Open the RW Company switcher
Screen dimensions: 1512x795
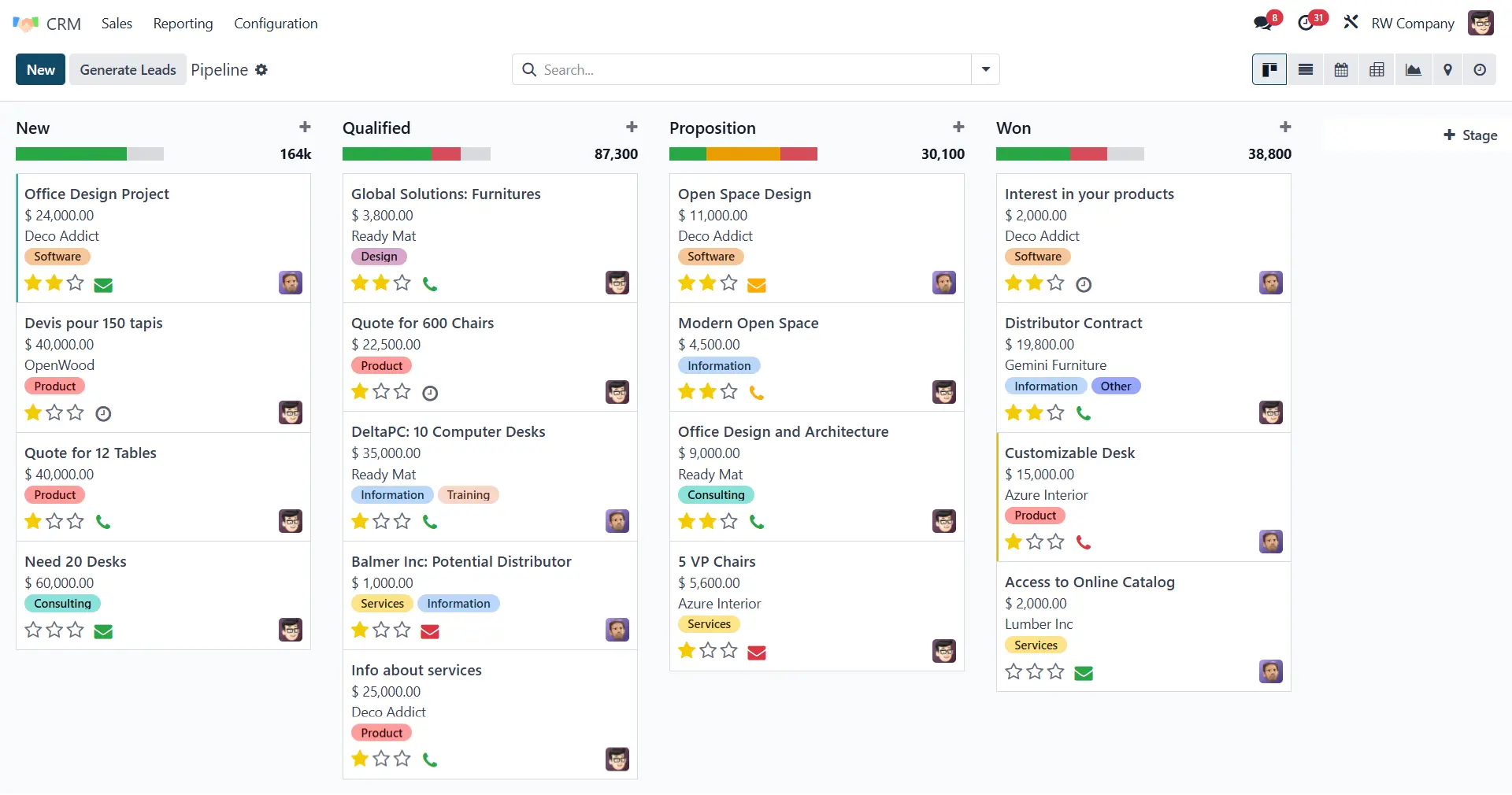1412,24
